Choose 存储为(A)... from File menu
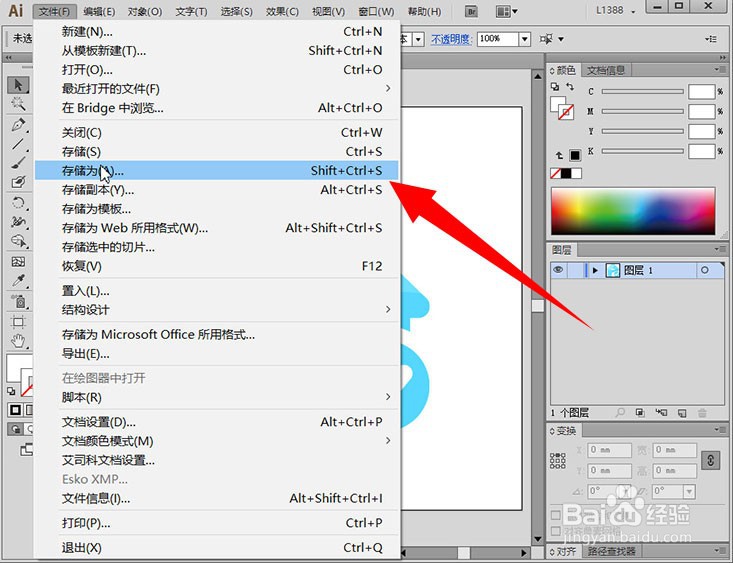 point(217,171)
